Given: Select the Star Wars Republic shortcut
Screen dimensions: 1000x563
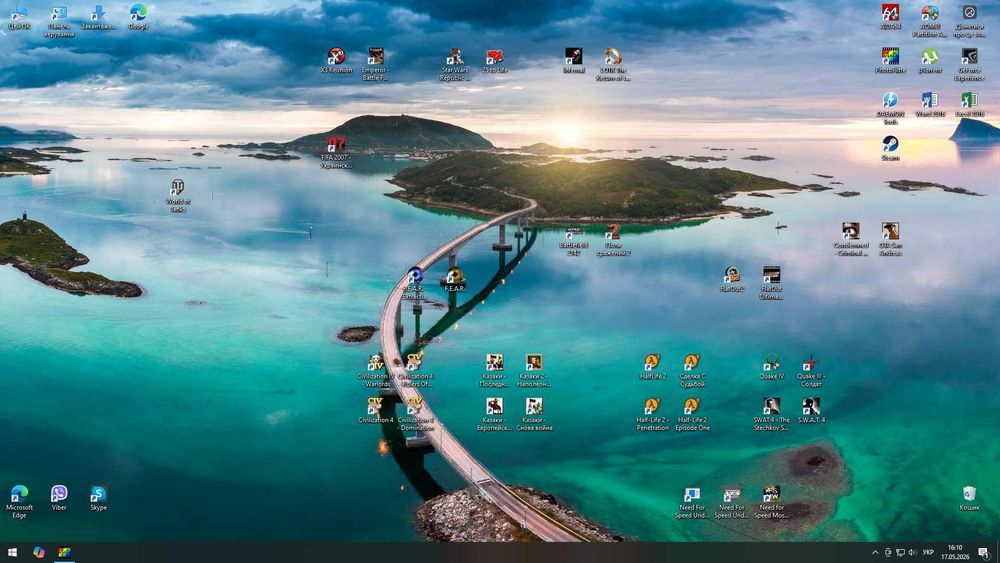Looking at the screenshot, I should 455,64.
